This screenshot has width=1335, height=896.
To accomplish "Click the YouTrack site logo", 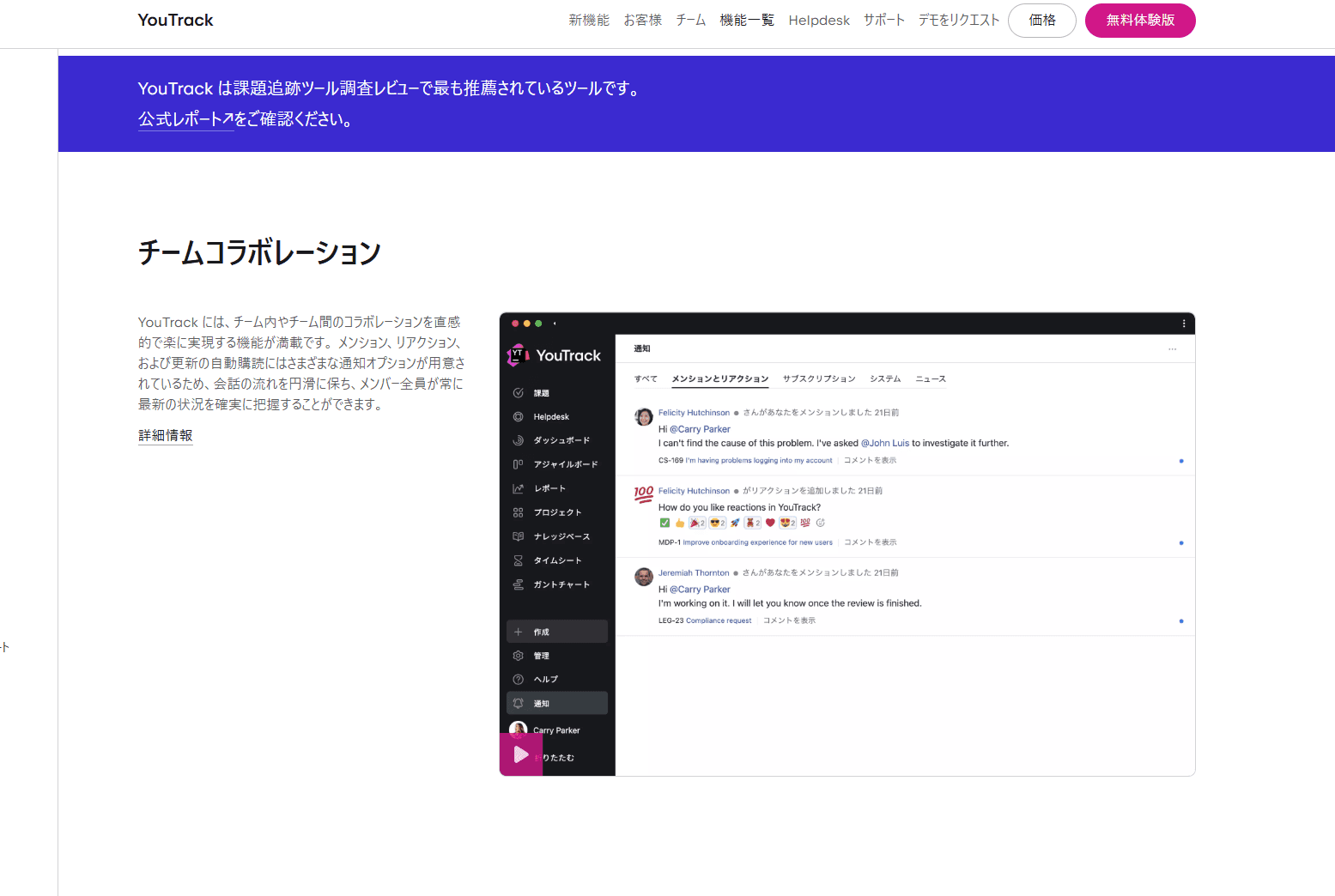I will pyautogui.click(x=175, y=20).
